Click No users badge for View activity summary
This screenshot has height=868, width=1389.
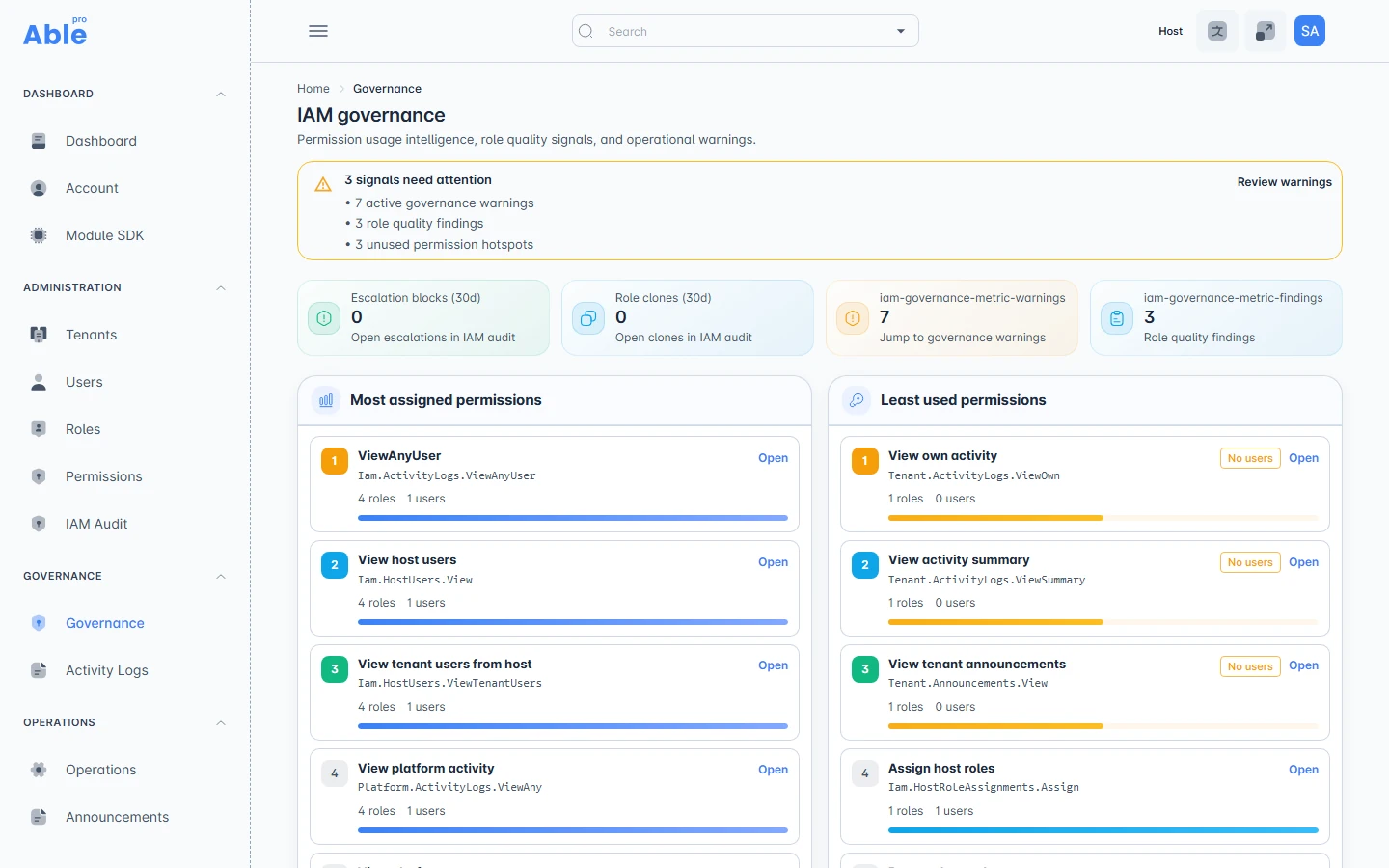pyautogui.click(x=1250, y=562)
